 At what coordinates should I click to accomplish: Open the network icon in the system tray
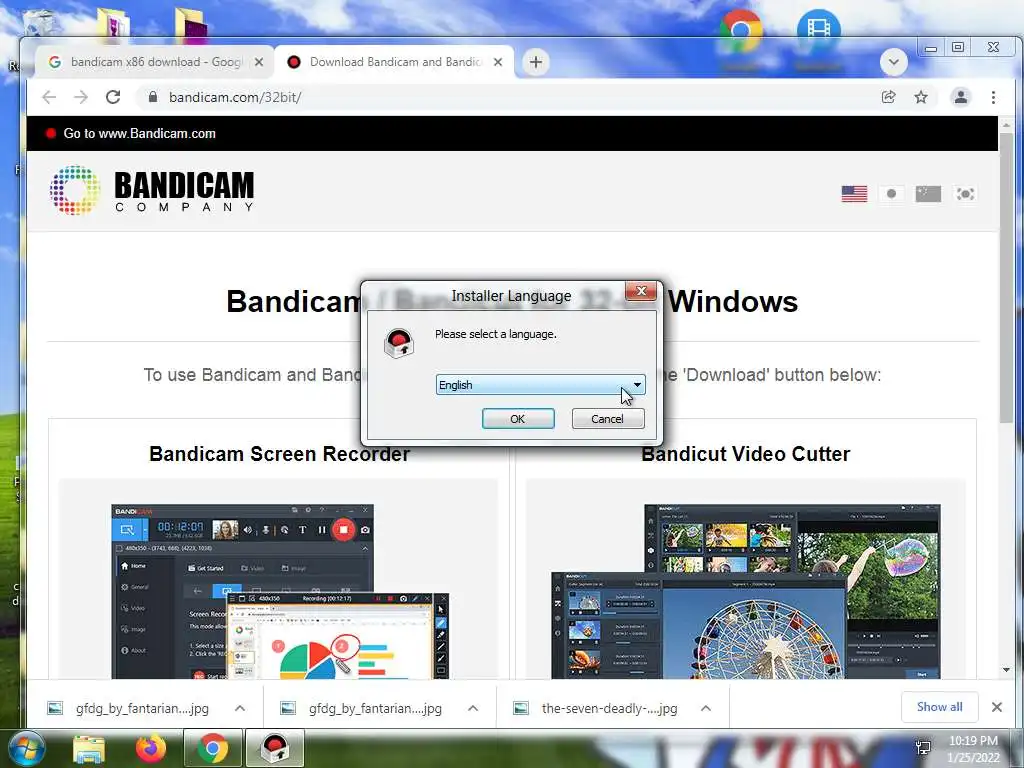coord(923,748)
